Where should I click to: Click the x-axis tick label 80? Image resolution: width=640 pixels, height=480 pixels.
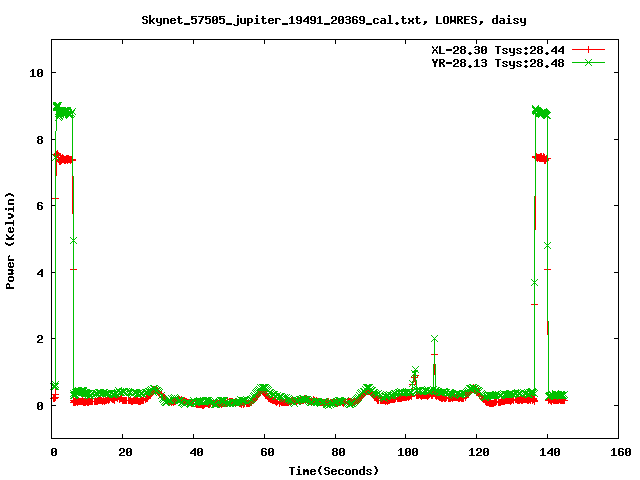point(338,452)
